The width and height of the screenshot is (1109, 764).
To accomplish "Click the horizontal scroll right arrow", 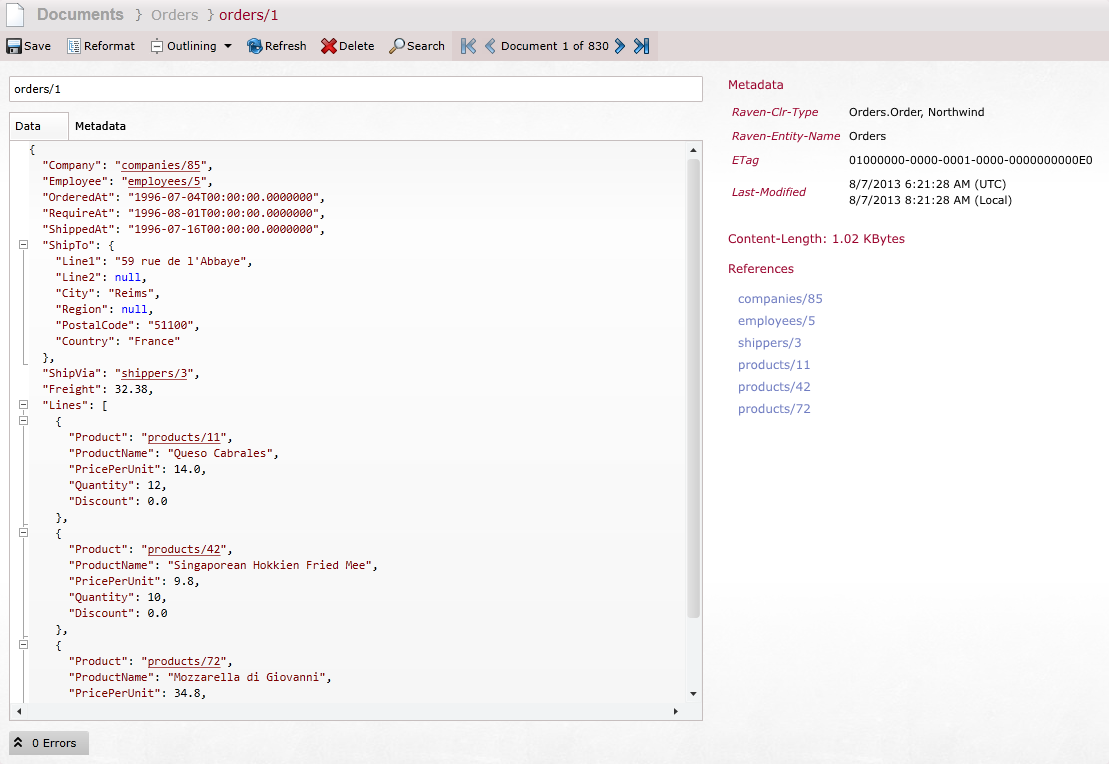I will pyautogui.click(x=675, y=711).
